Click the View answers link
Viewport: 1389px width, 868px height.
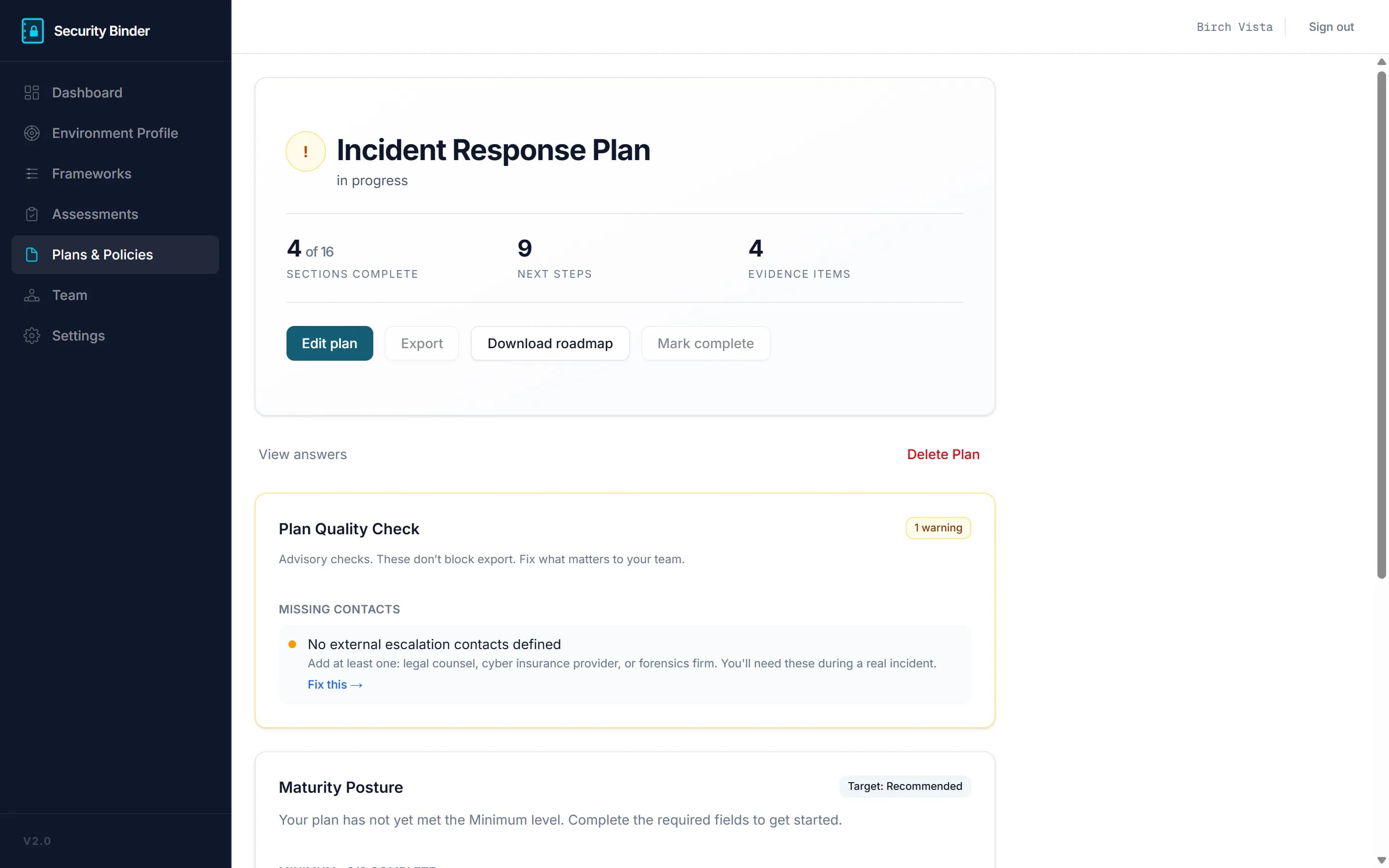302,454
